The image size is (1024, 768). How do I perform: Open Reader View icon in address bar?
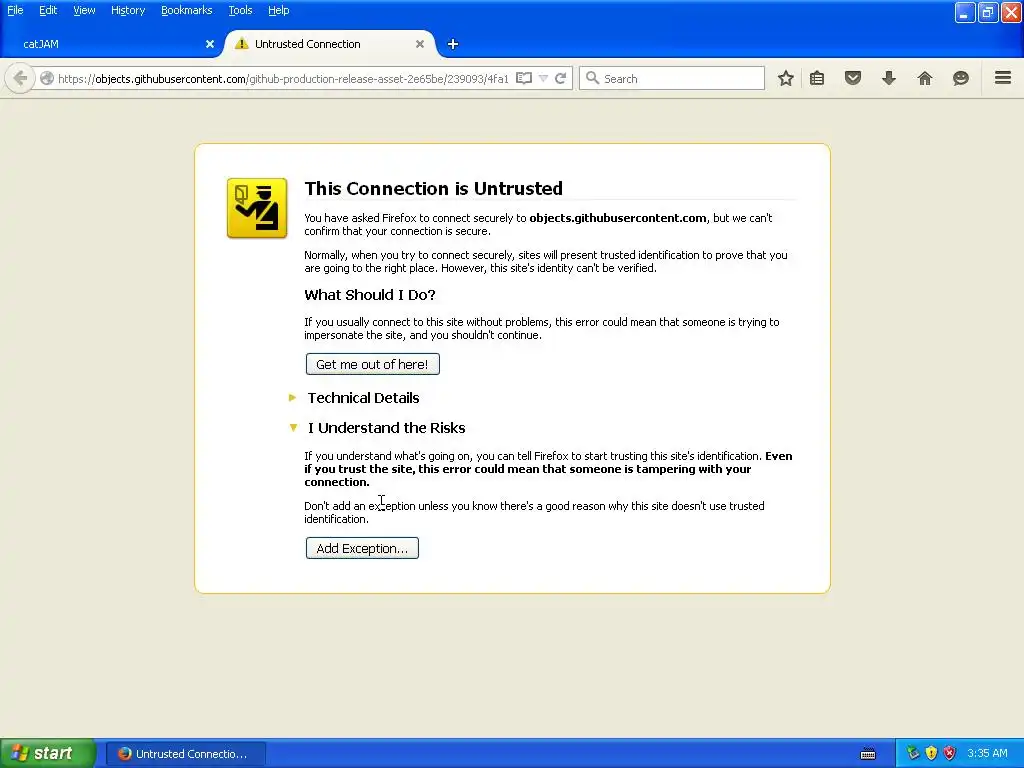pos(524,78)
